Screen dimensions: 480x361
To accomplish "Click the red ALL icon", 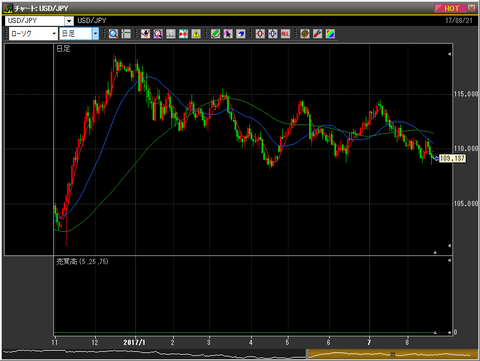I will pyautogui.click(x=285, y=34).
